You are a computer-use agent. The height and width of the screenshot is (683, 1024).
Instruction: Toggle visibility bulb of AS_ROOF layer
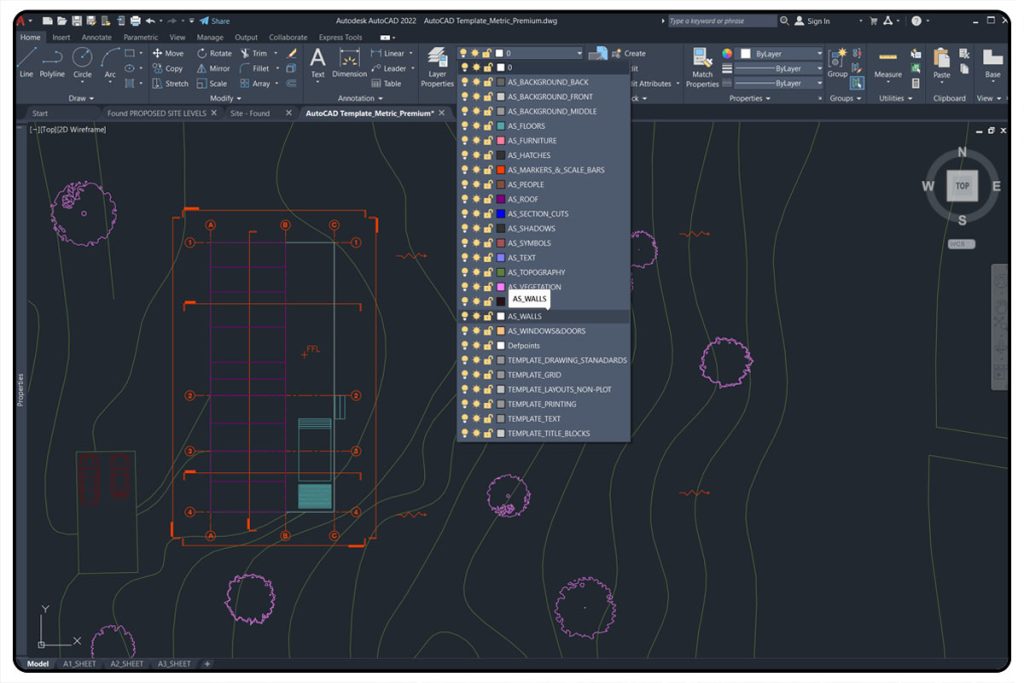tap(464, 199)
